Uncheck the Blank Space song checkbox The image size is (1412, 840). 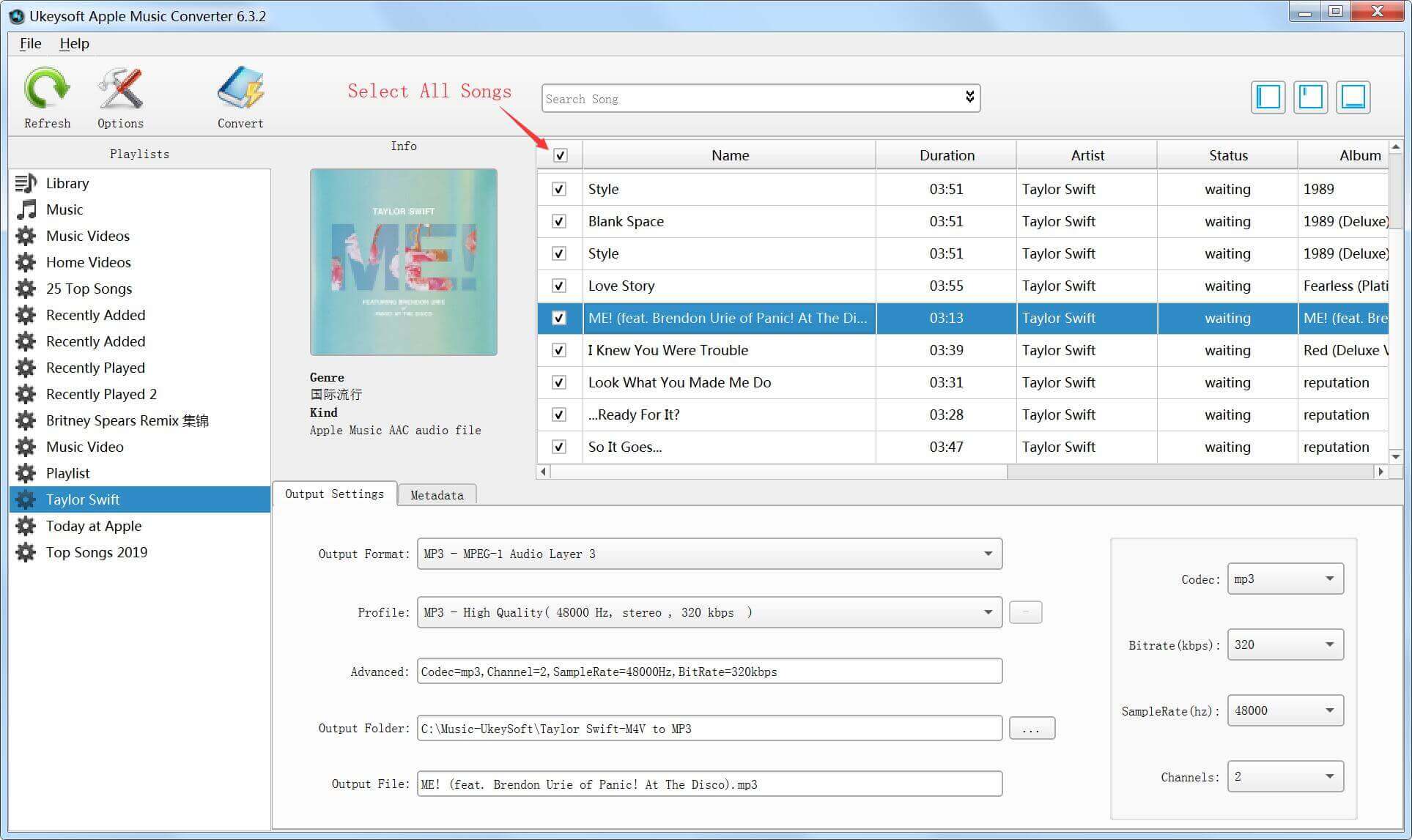[559, 220]
